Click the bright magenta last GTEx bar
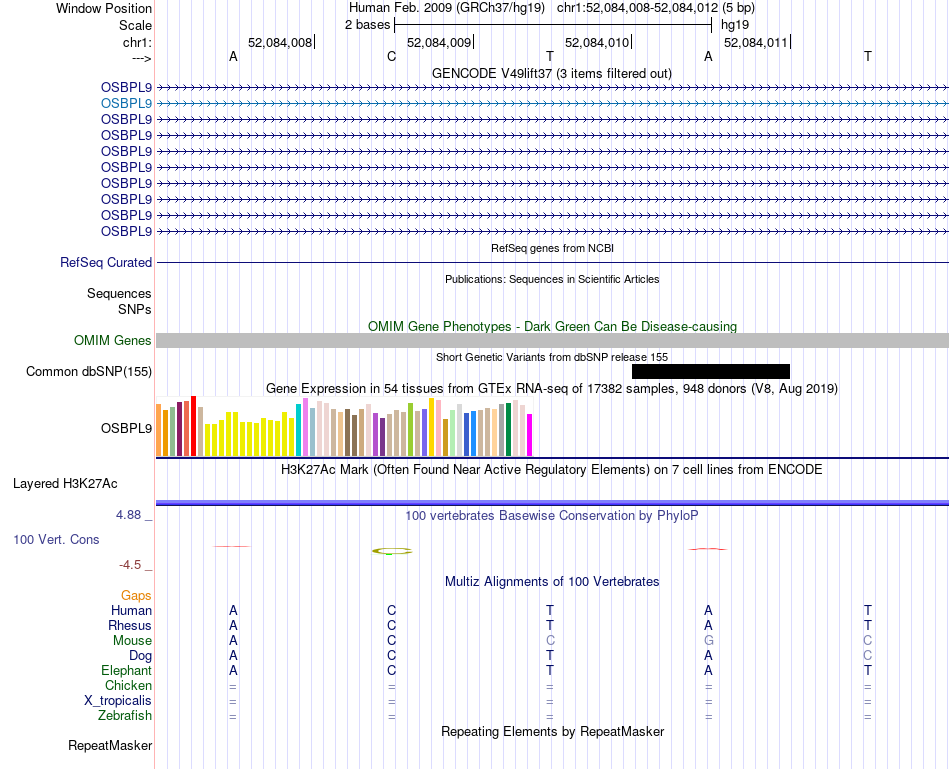This screenshot has height=769, width=950. tap(530, 435)
